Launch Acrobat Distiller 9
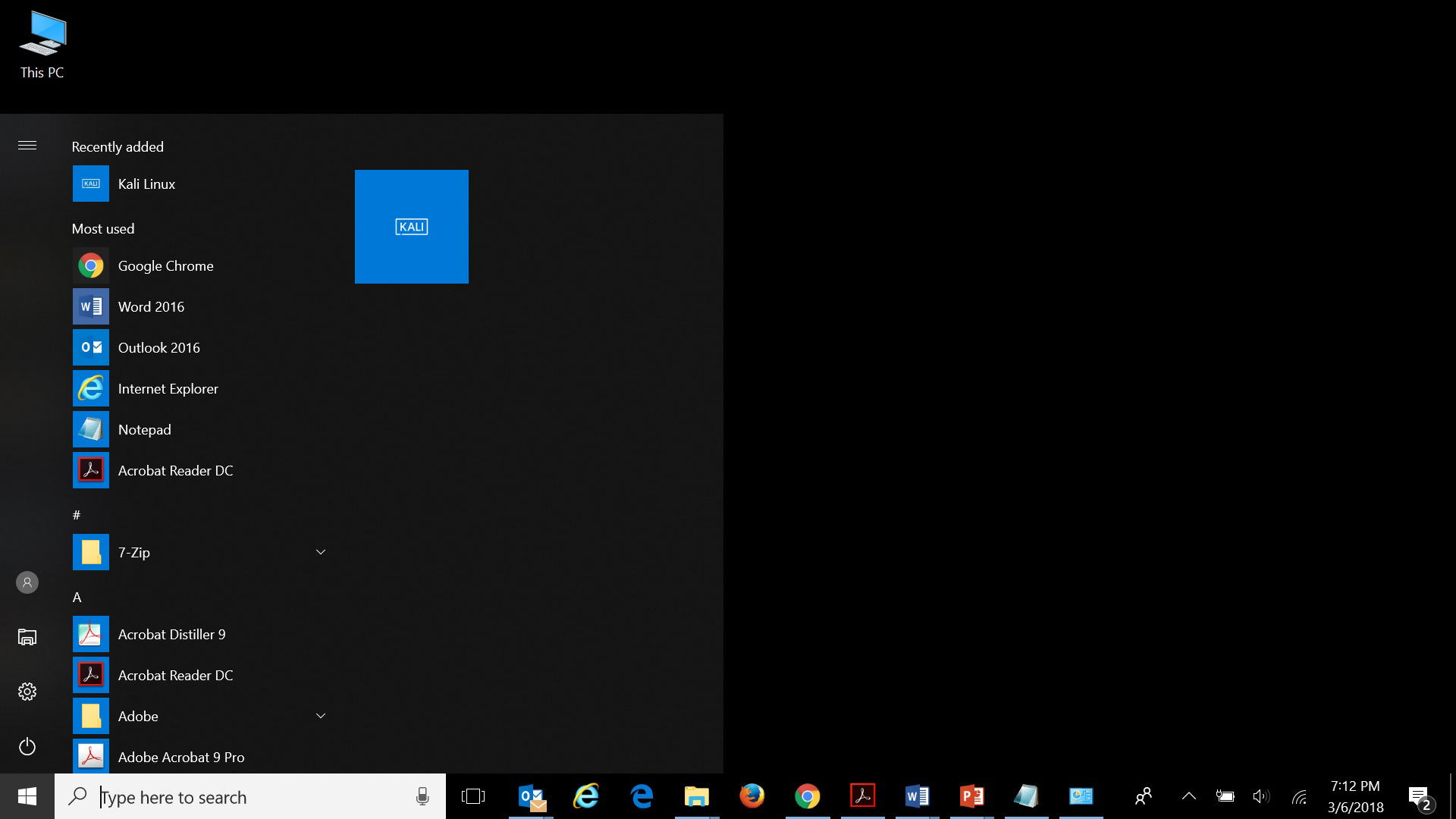1456x819 pixels. pos(201,634)
